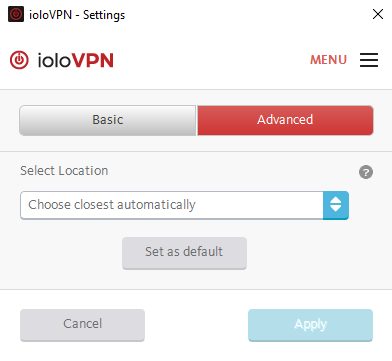392x361 pixels.
Task: Click the black iolo text in header logo
Action: tap(54, 60)
